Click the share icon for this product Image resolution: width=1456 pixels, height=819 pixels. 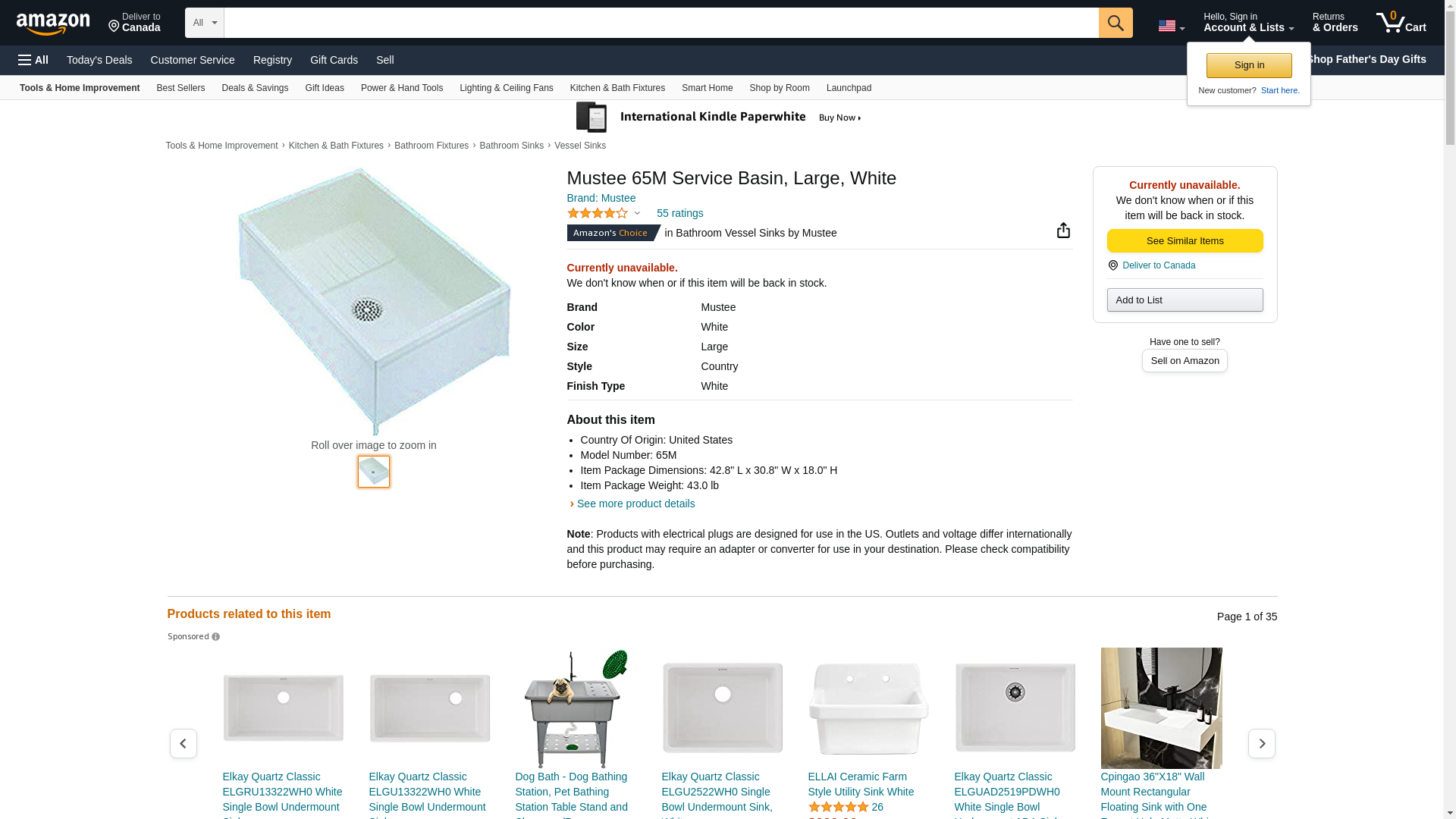1063,231
